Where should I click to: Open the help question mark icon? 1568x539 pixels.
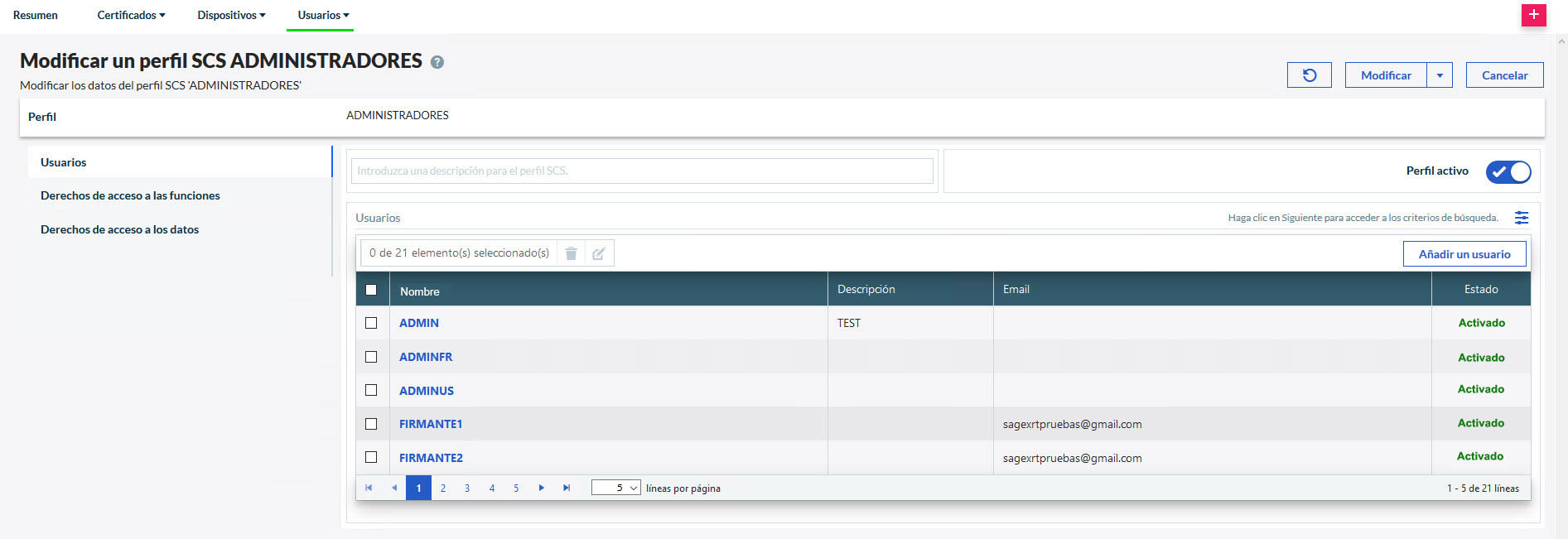437,62
